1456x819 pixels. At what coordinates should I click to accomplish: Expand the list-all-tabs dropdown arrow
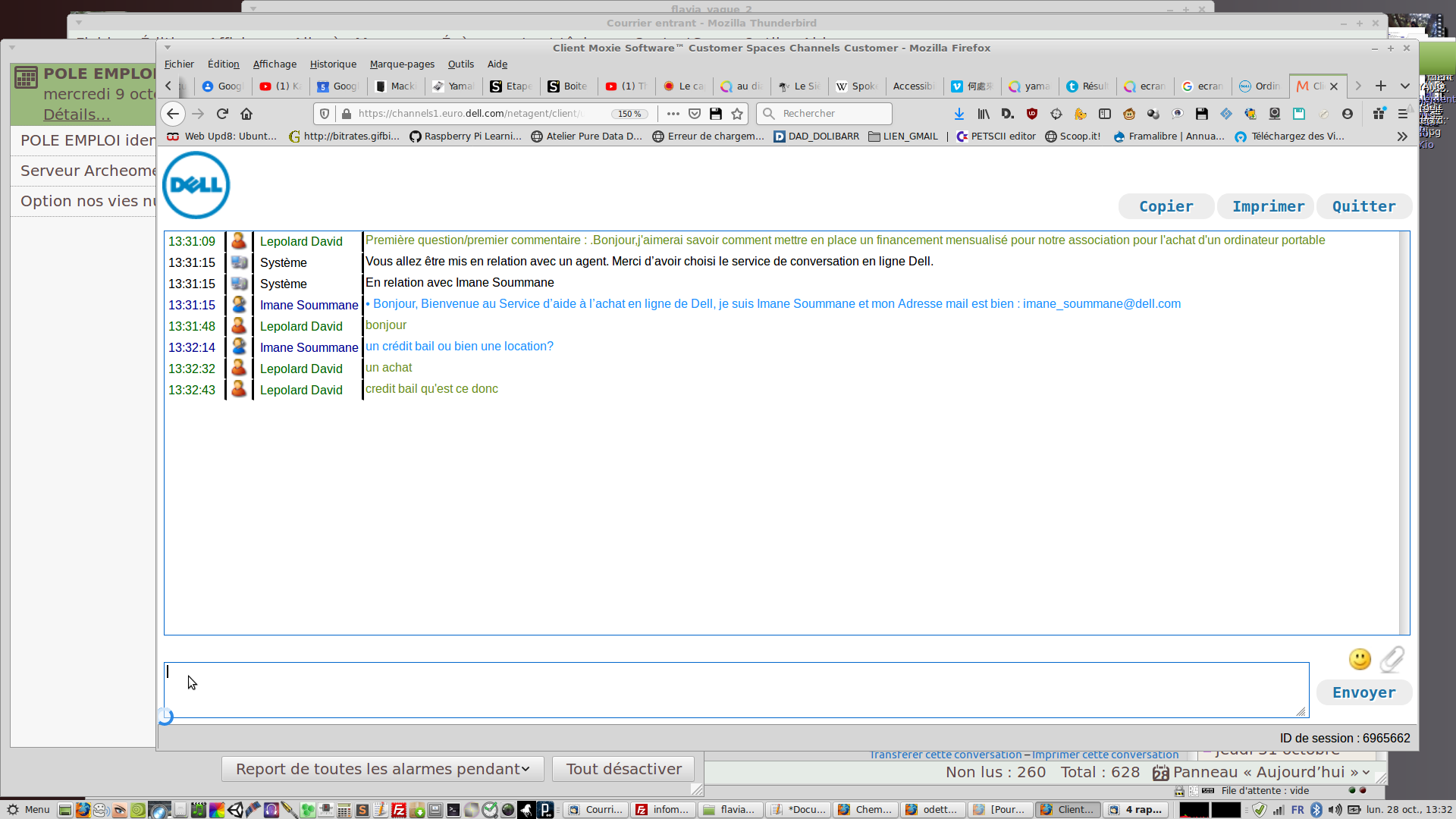pos(1405,86)
